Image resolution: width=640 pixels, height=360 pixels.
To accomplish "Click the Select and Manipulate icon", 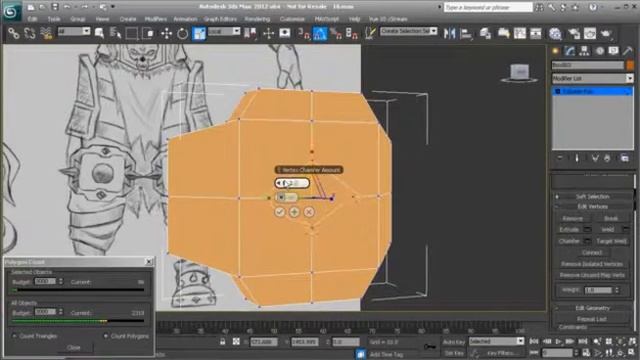I will [x=269, y=33].
